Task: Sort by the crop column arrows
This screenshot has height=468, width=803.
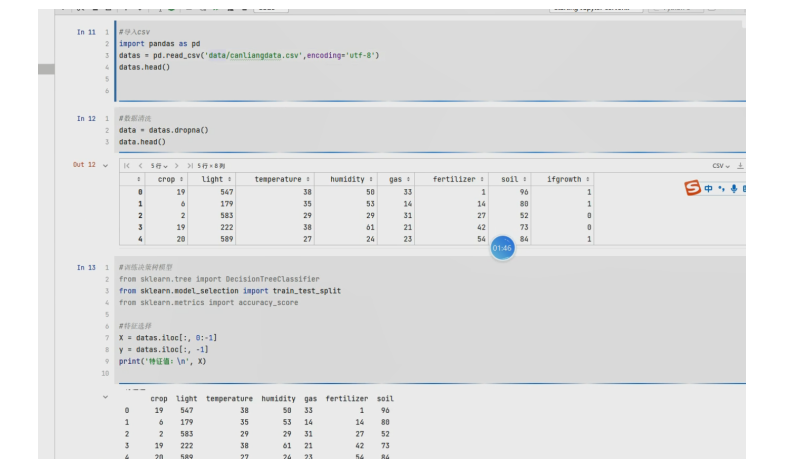Action: pos(181,179)
